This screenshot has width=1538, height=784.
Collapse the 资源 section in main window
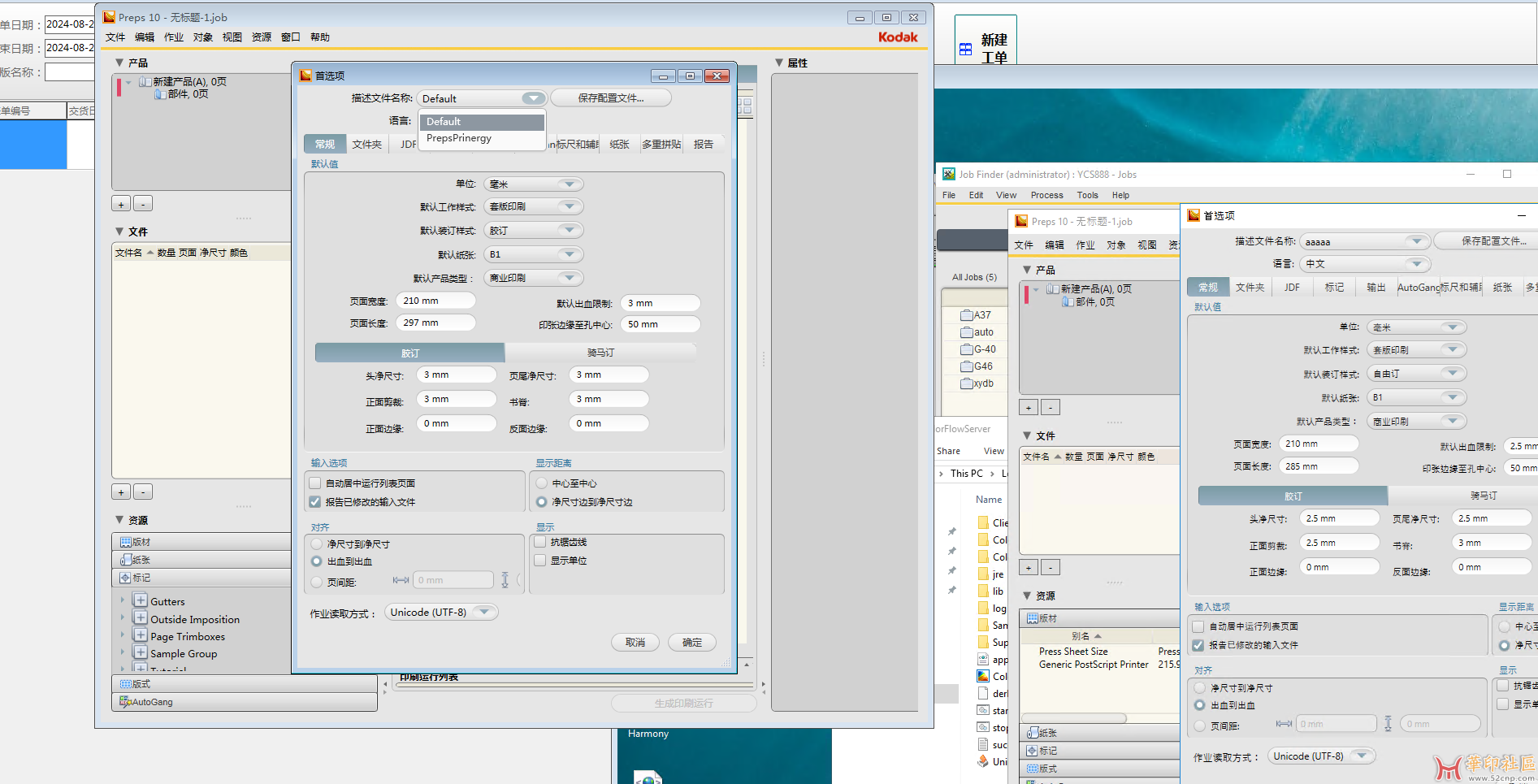pos(119,520)
